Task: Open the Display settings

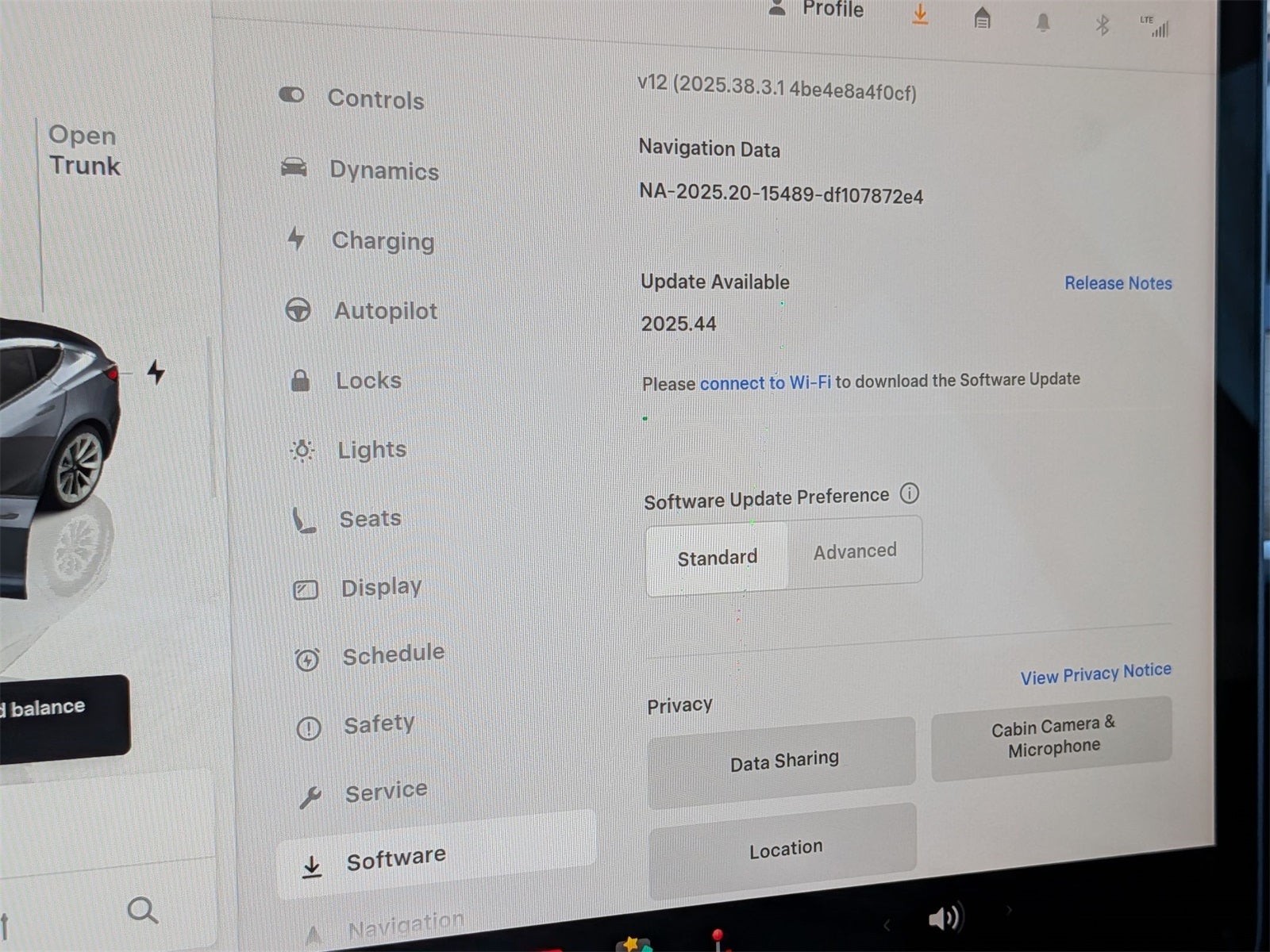Action: pos(380,588)
